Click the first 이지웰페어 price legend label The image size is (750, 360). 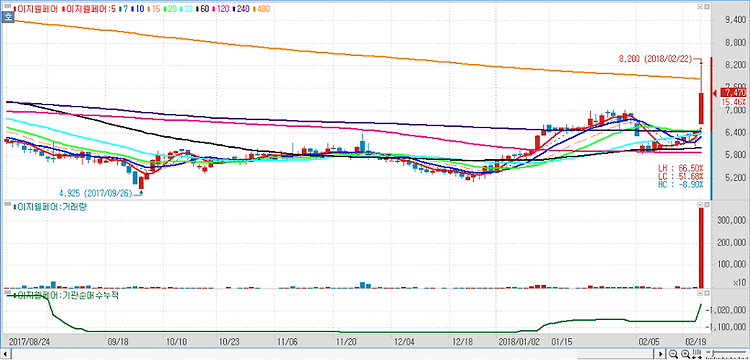click(36, 9)
